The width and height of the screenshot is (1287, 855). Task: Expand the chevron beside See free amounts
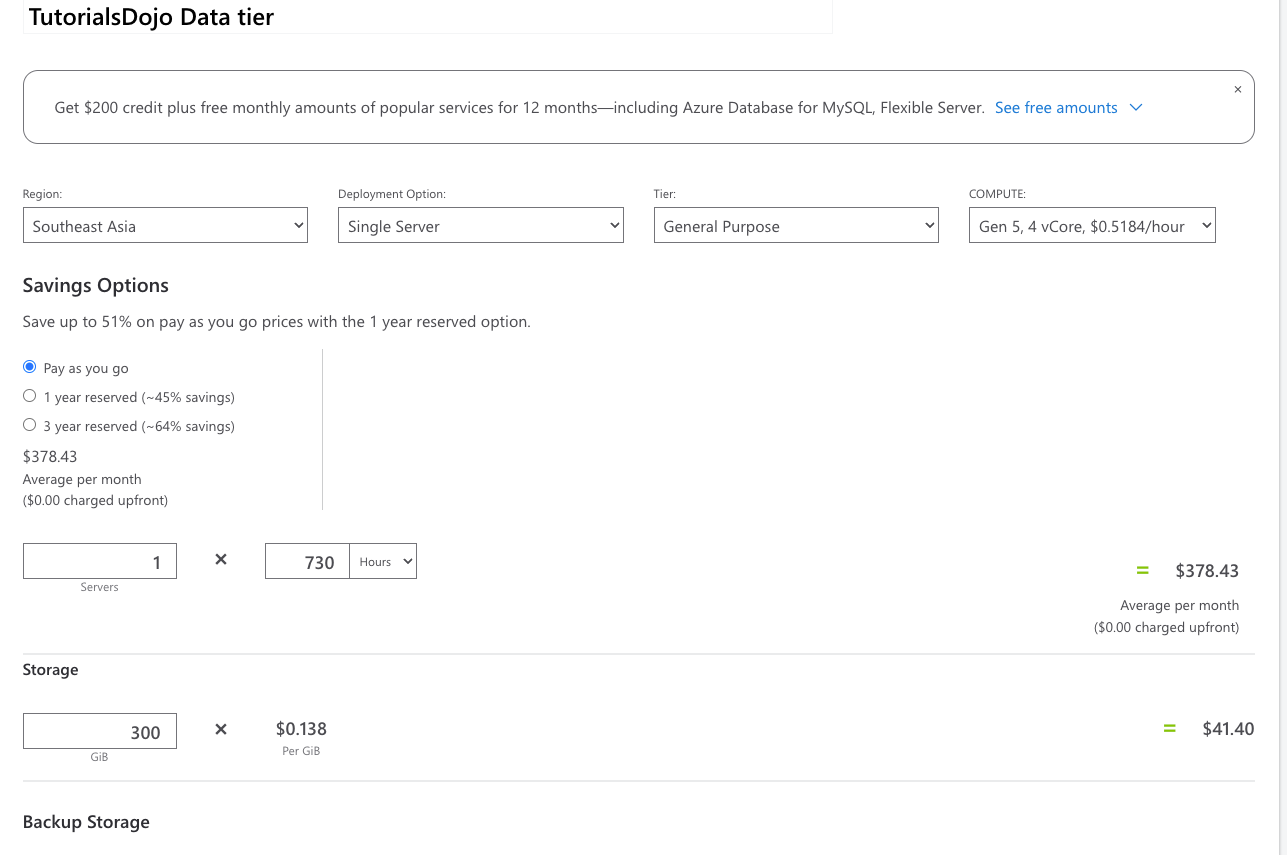pyautogui.click(x=1136, y=108)
